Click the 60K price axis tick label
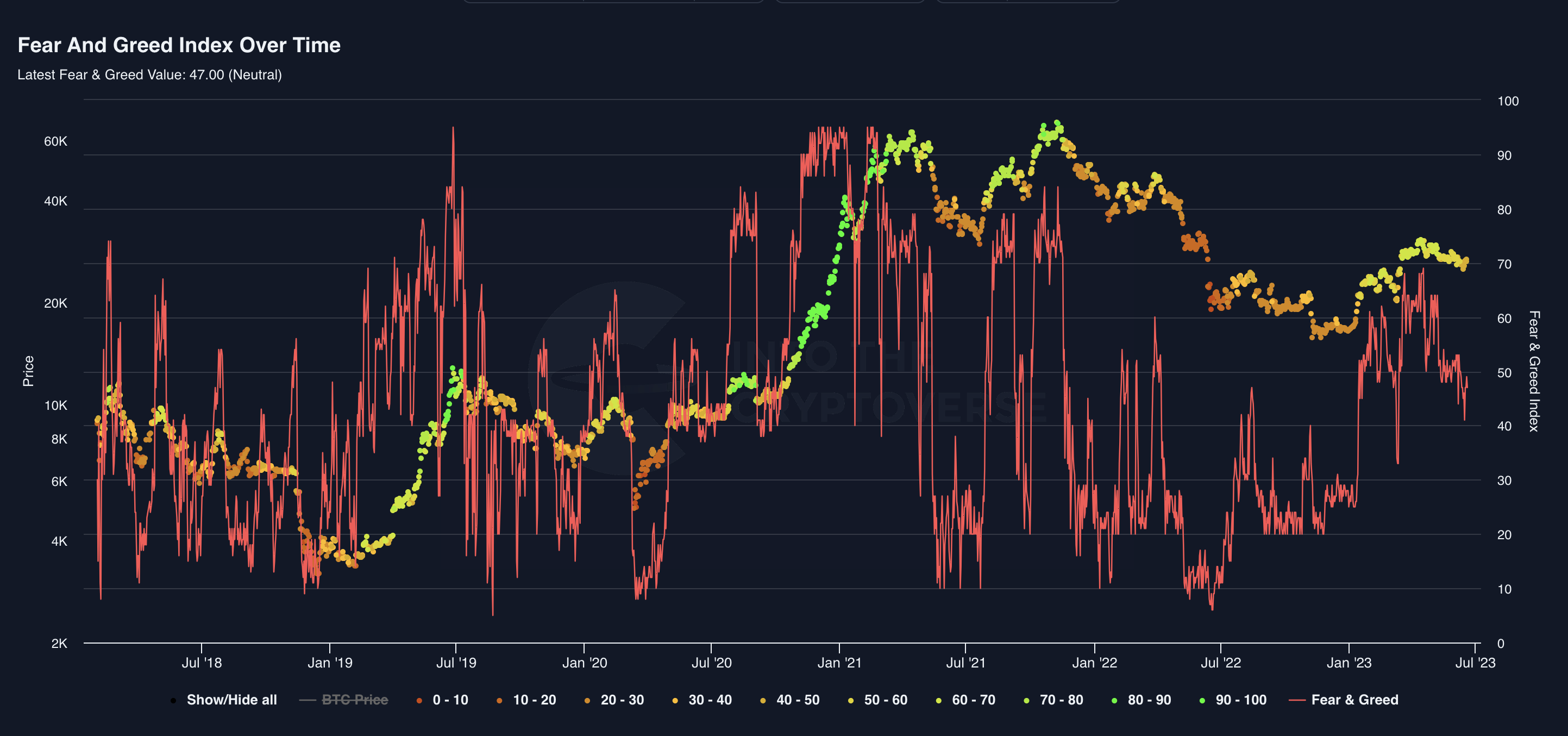This screenshot has width=1568, height=736. (55, 141)
